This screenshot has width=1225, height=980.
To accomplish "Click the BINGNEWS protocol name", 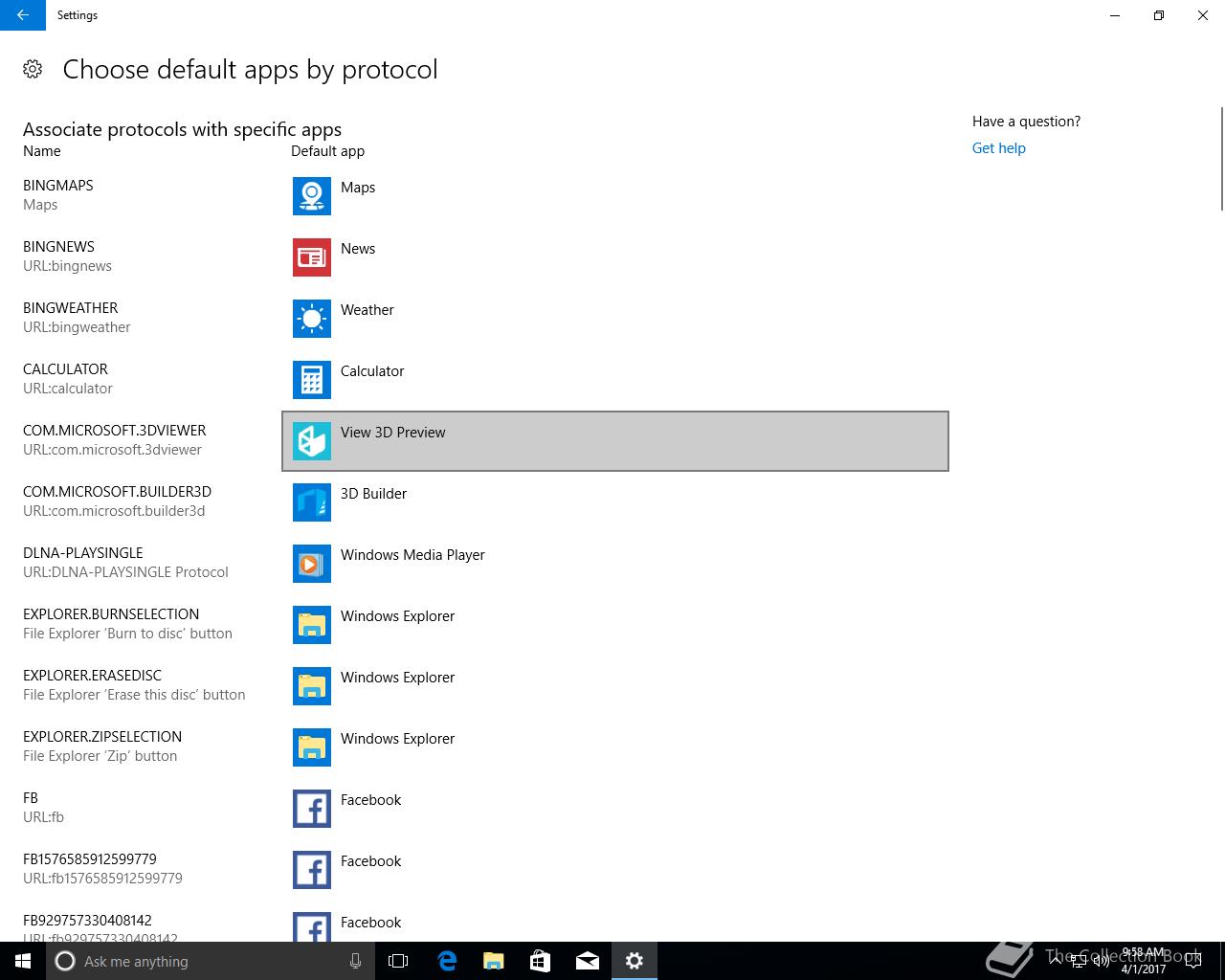I will pyautogui.click(x=58, y=247).
